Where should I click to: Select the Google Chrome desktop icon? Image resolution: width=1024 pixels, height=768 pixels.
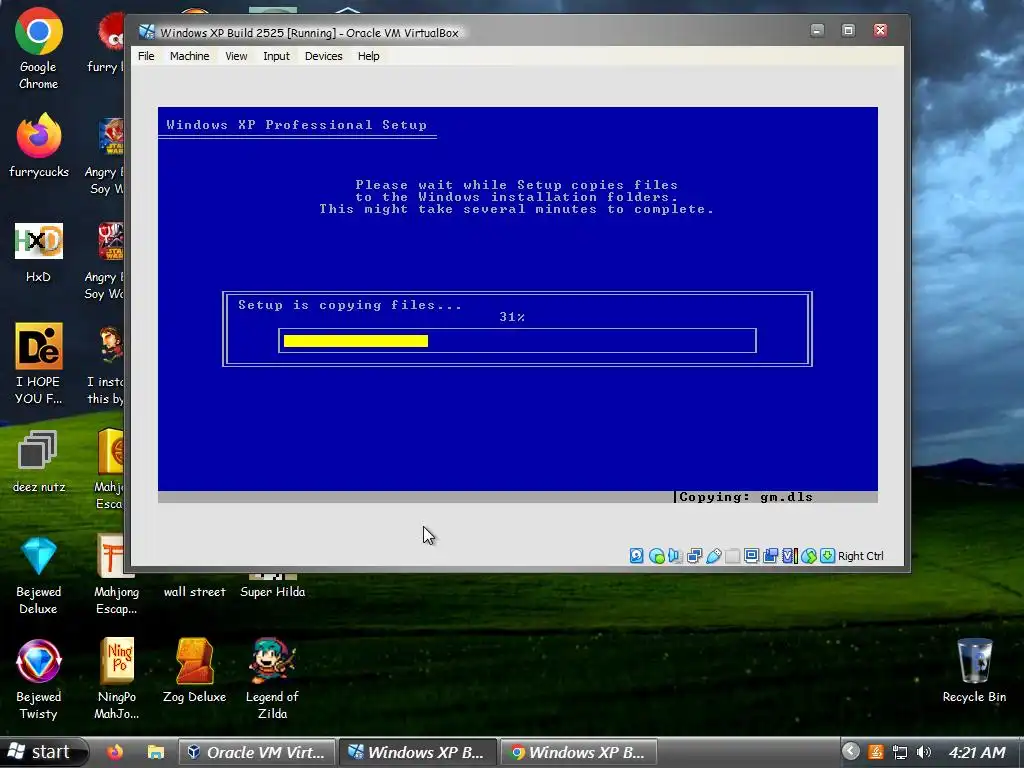[39, 49]
